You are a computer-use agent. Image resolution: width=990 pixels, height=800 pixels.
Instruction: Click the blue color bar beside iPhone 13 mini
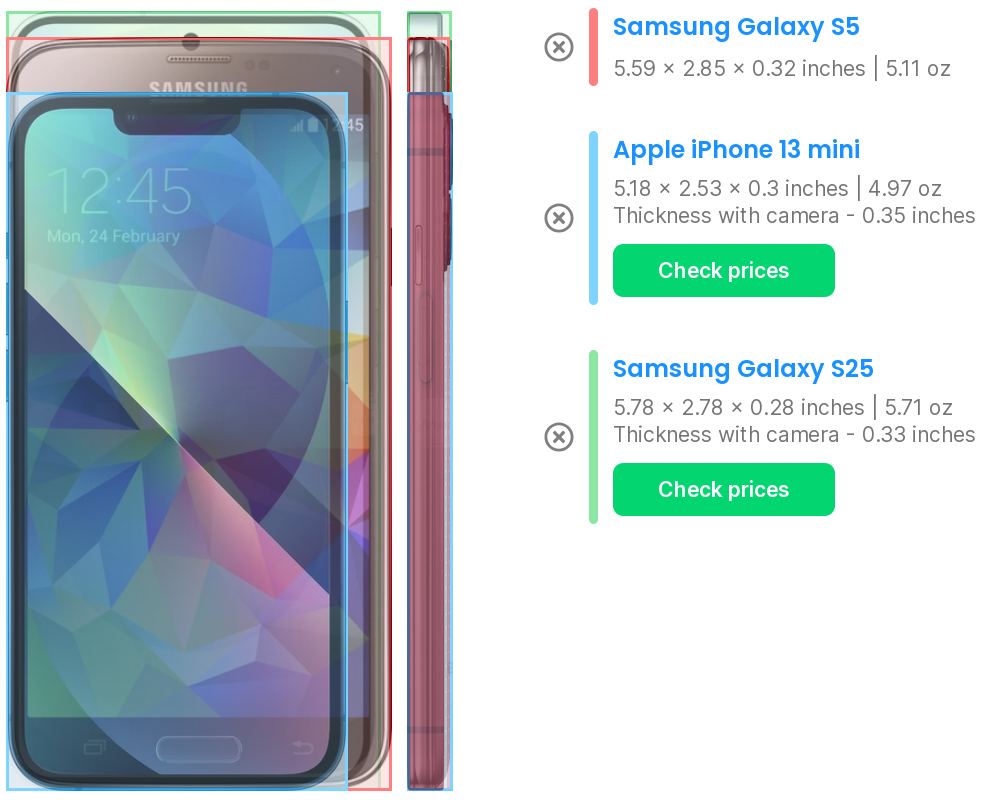click(x=593, y=218)
